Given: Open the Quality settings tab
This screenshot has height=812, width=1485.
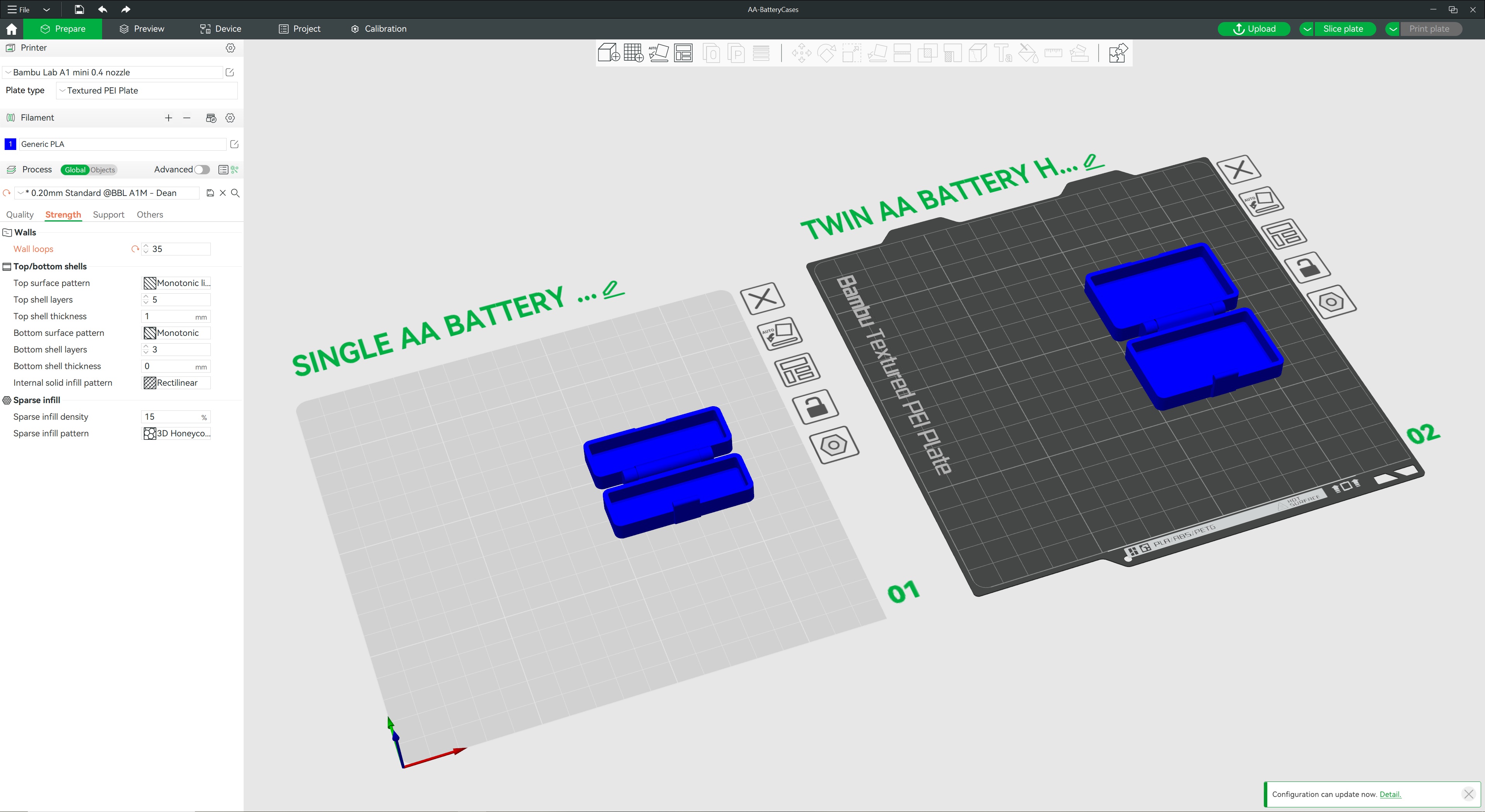Looking at the screenshot, I should click(x=20, y=214).
